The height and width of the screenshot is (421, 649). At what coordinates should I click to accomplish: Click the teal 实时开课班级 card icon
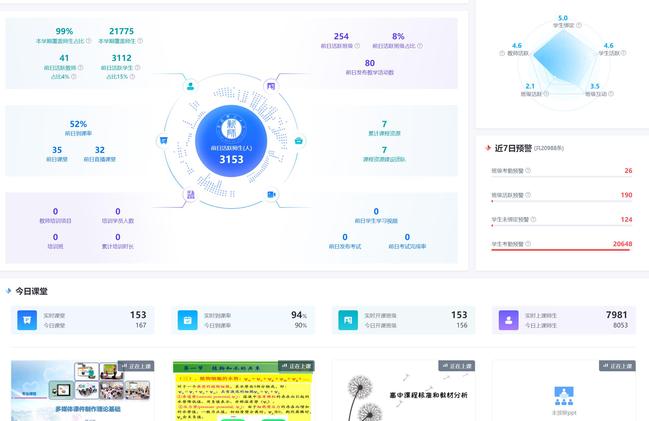[348, 320]
